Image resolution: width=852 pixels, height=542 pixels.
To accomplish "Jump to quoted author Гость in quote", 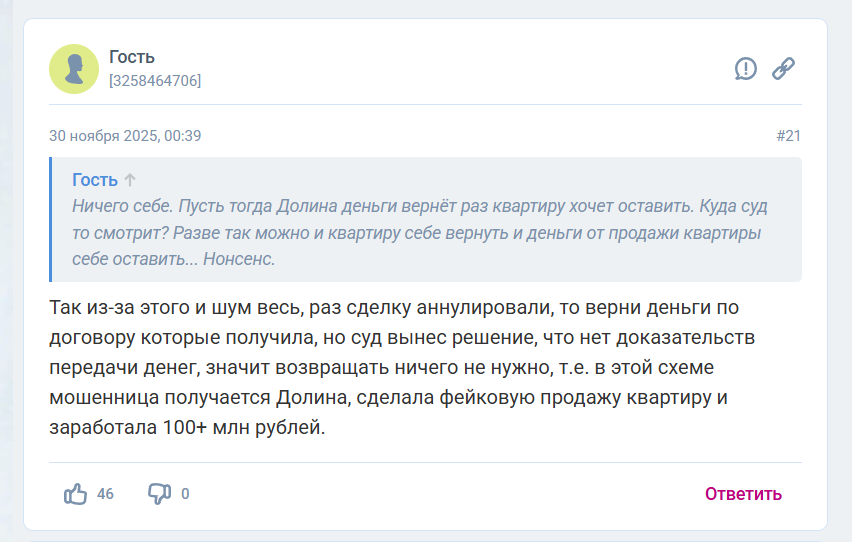I will pos(95,180).
